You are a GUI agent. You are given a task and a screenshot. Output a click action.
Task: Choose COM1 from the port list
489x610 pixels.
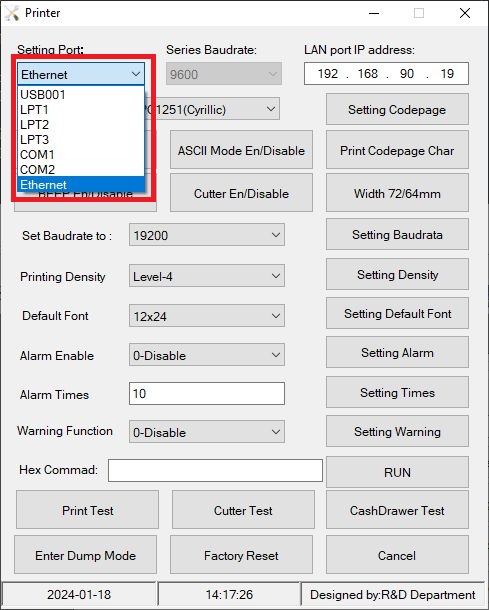[81, 154]
